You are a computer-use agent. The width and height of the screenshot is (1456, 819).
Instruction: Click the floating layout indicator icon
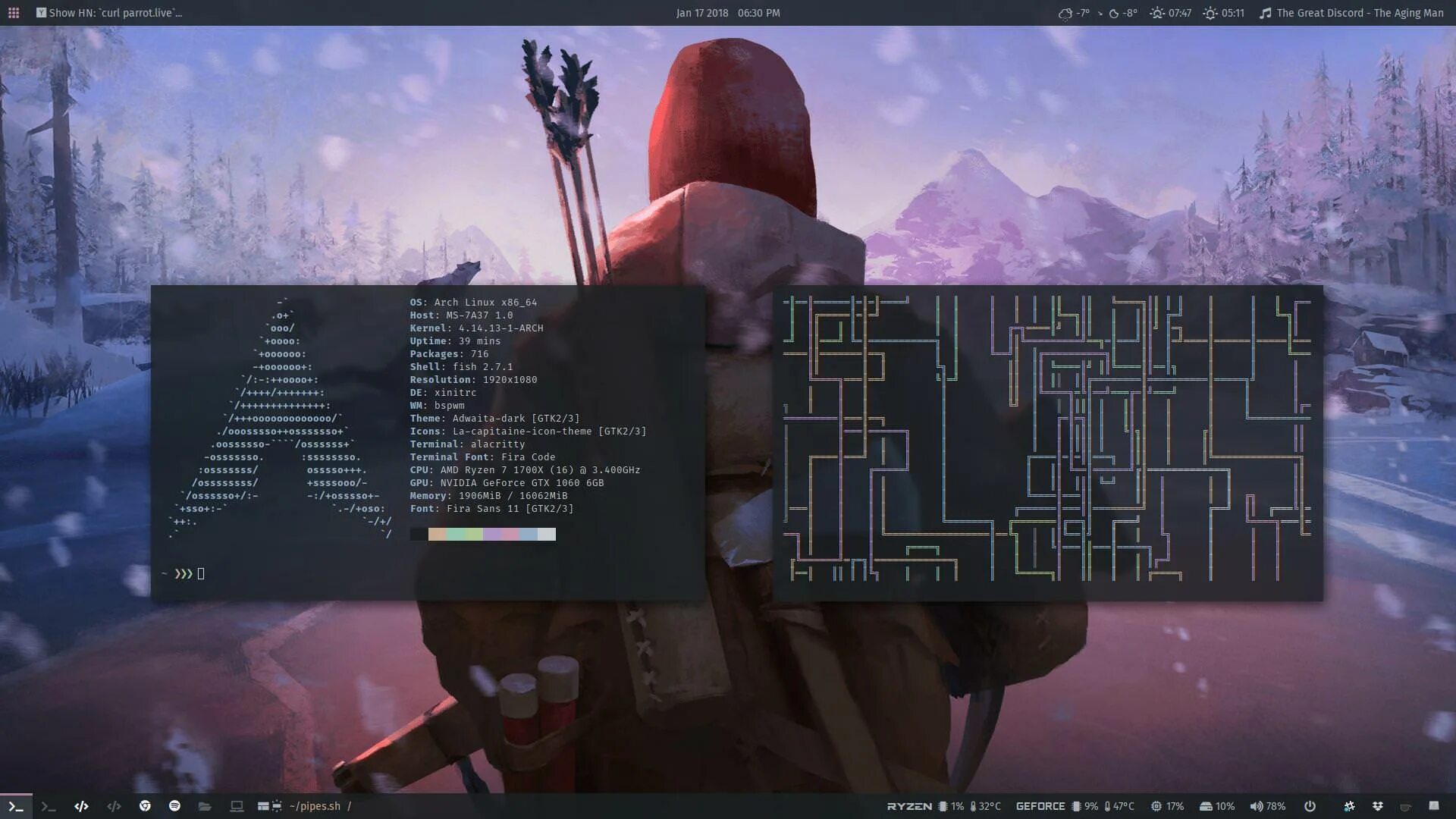(277, 806)
